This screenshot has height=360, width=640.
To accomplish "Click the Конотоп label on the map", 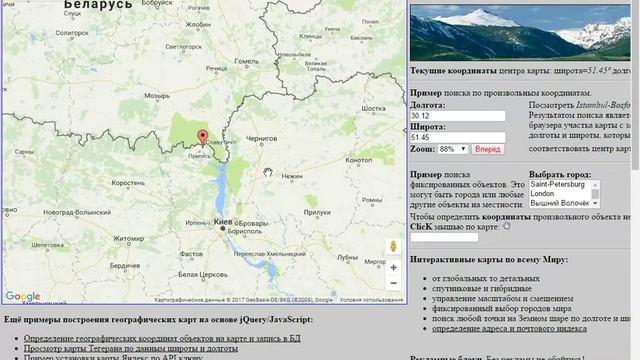I will 358,160.
